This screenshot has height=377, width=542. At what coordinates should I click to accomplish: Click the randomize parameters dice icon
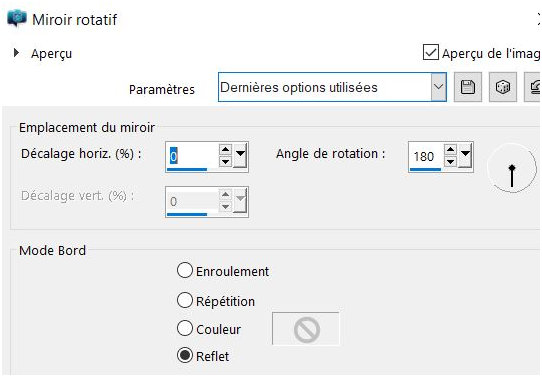[503, 87]
